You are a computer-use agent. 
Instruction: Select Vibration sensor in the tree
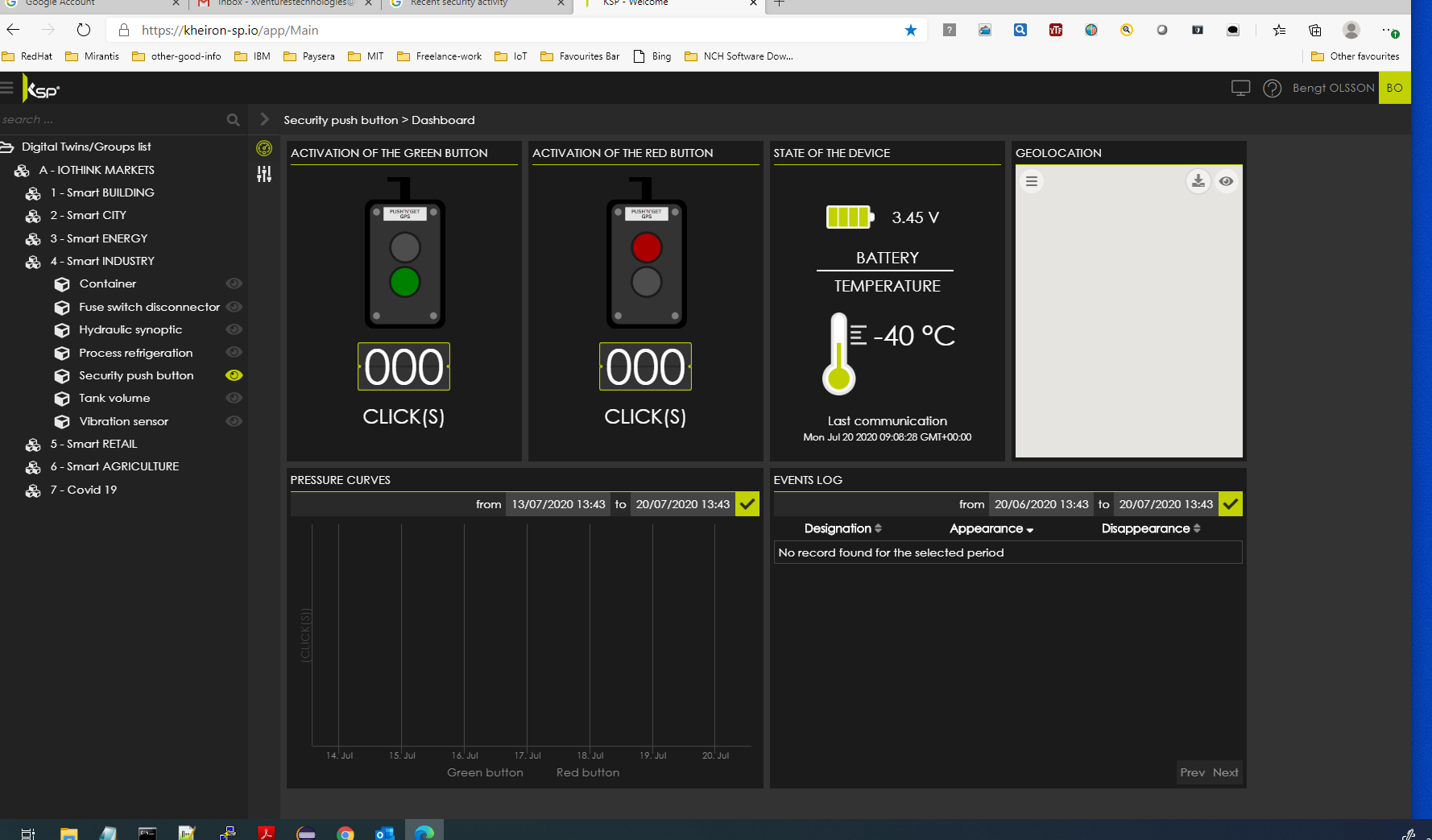123,421
